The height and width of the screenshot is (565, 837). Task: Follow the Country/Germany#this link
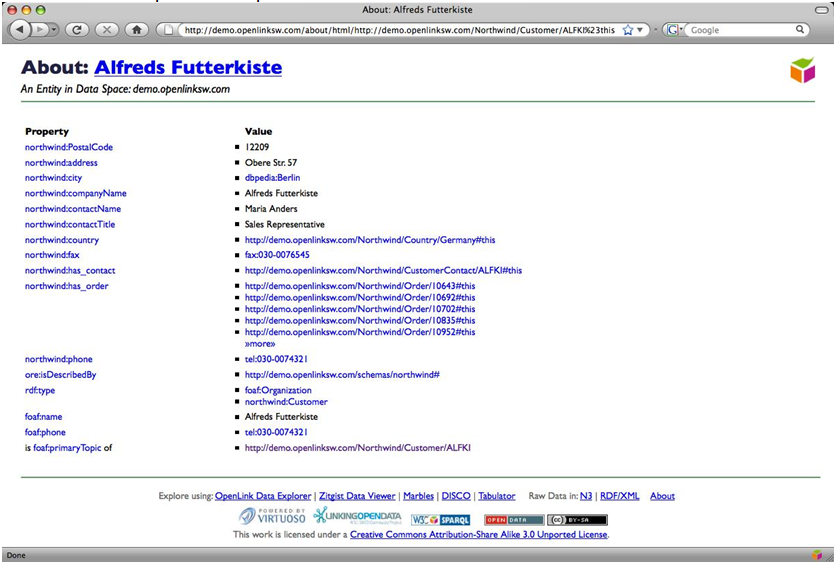(x=370, y=240)
